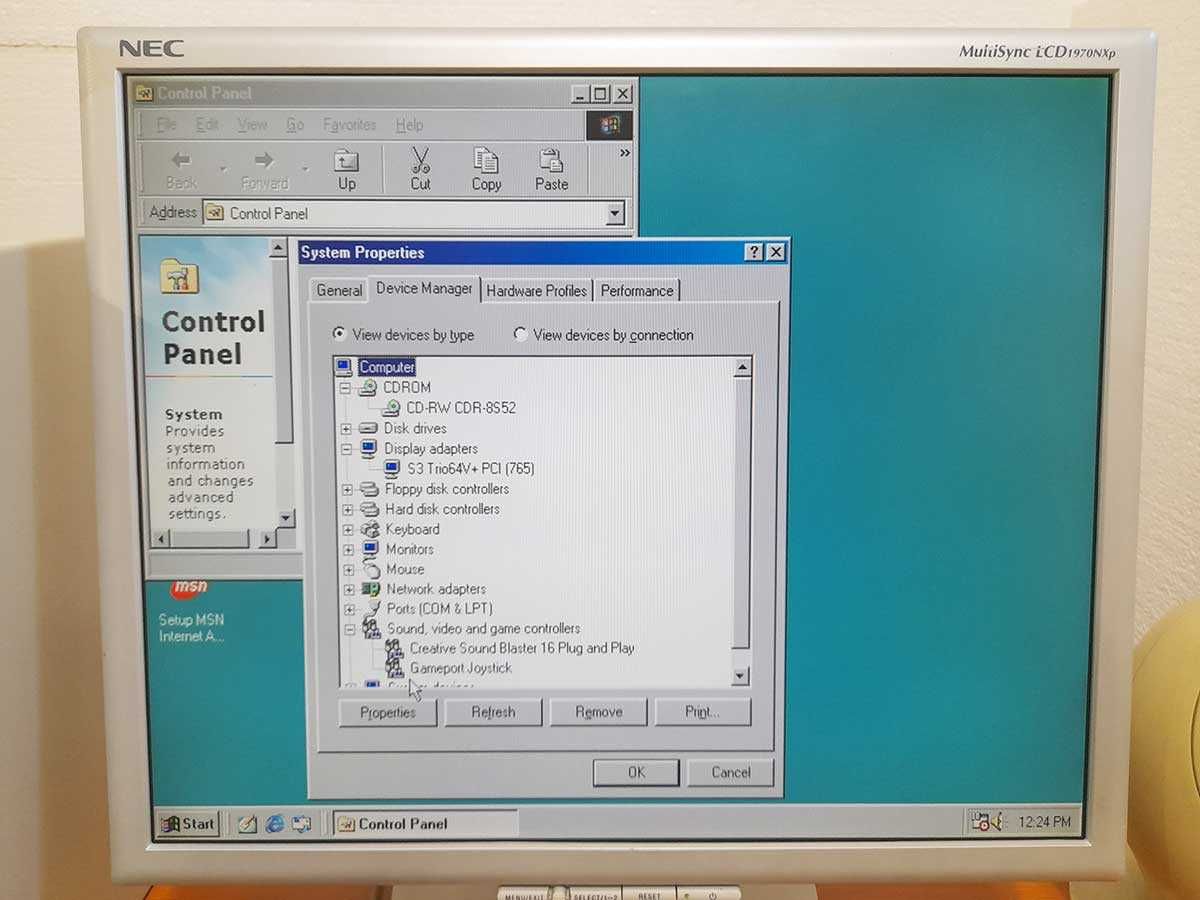Select the Mouse category icon

(x=371, y=569)
